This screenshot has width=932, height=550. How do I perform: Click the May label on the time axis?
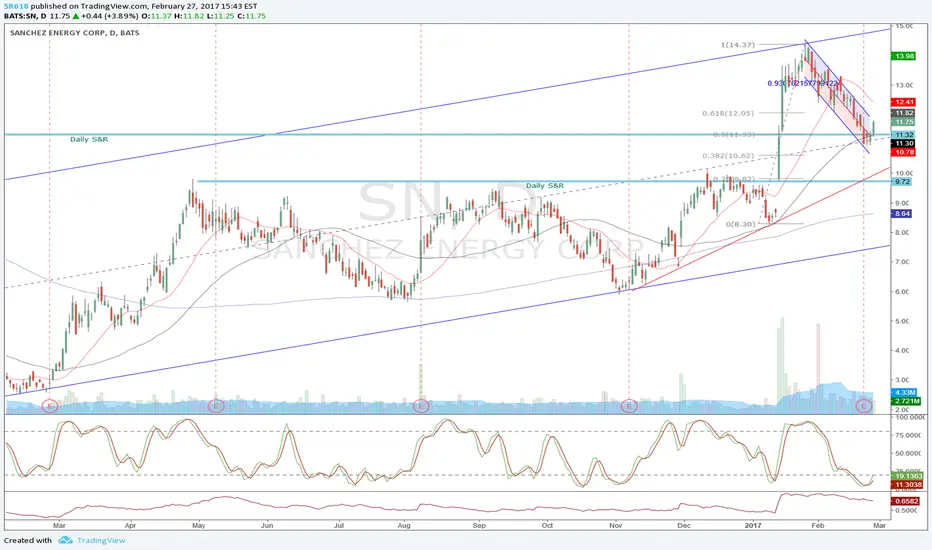(x=199, y=526)
